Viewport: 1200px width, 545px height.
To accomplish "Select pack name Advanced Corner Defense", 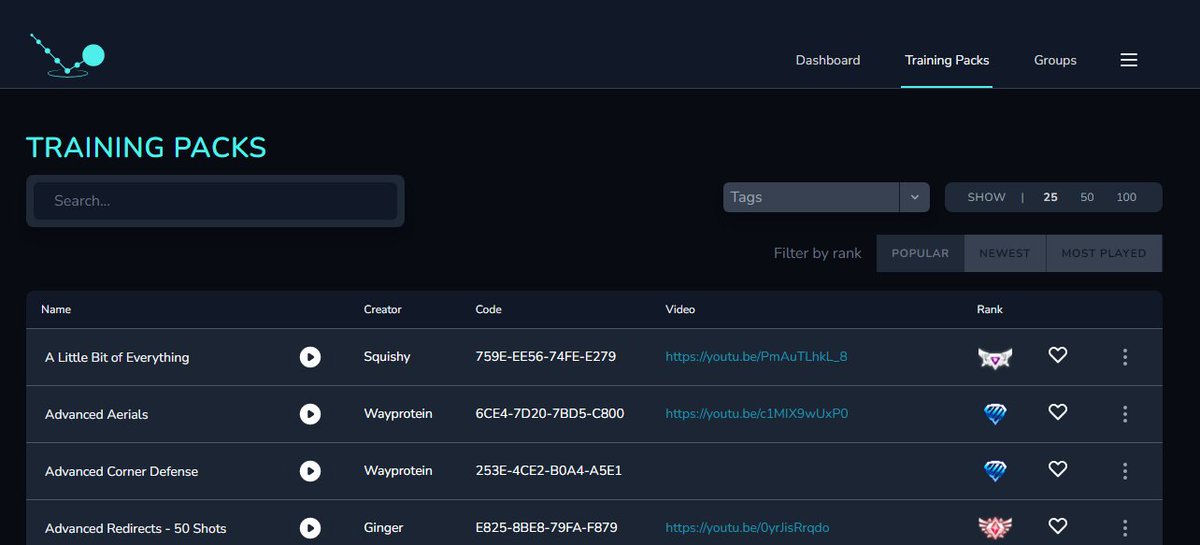I will (122, 471).
